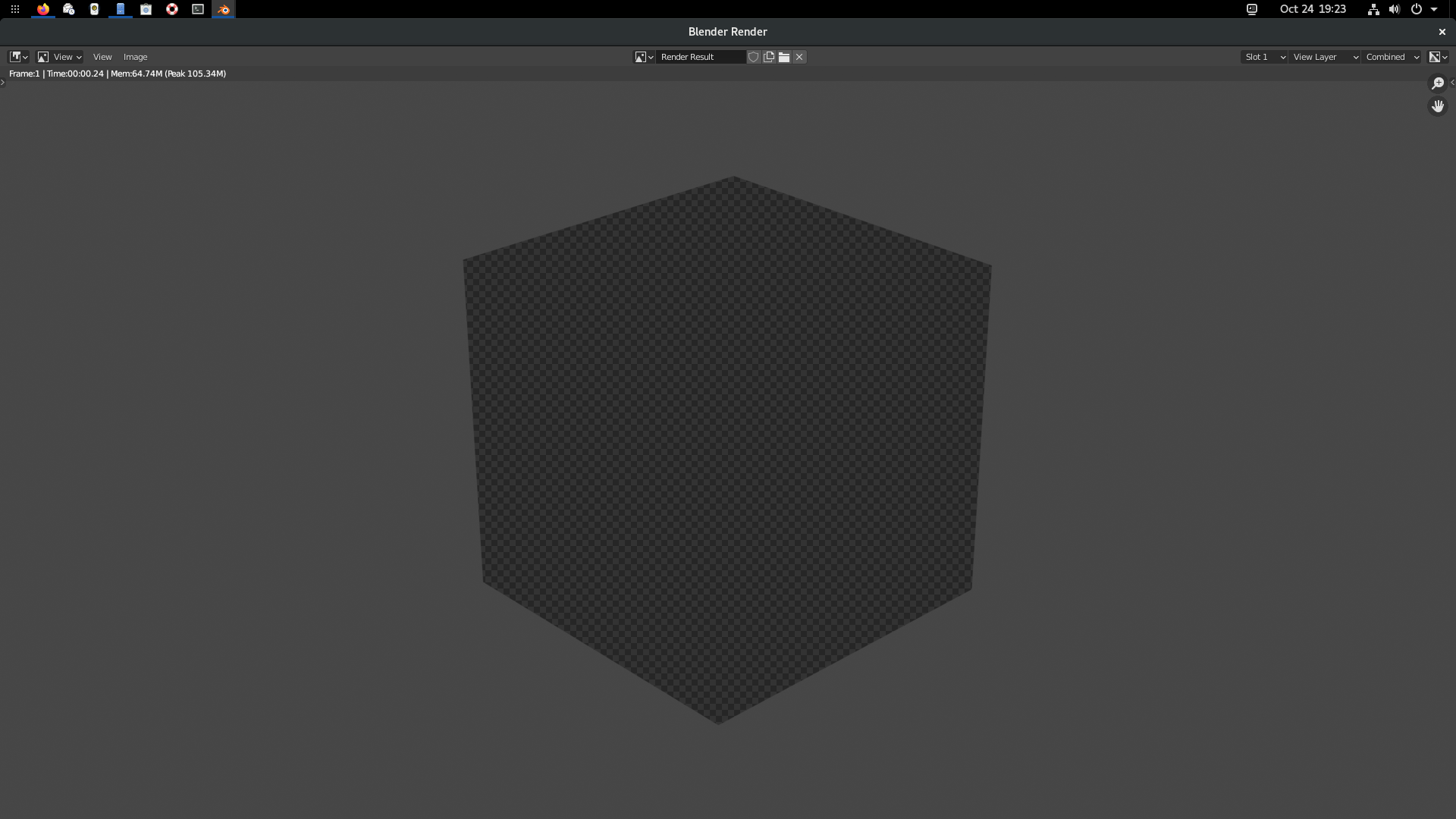Click the network status icon

click(1373, 9)
